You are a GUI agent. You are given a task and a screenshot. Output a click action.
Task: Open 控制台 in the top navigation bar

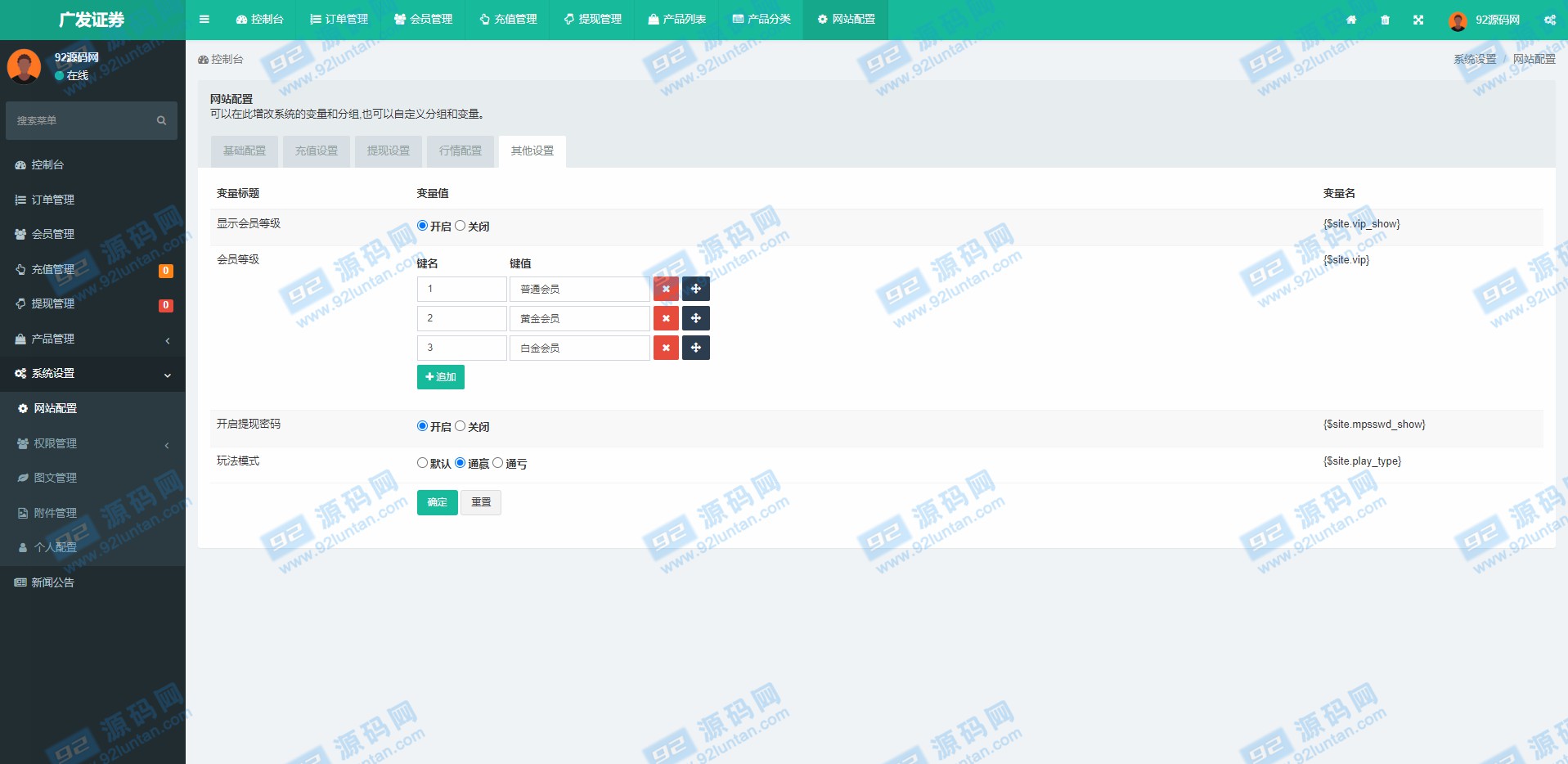click(x=259, y=20)
